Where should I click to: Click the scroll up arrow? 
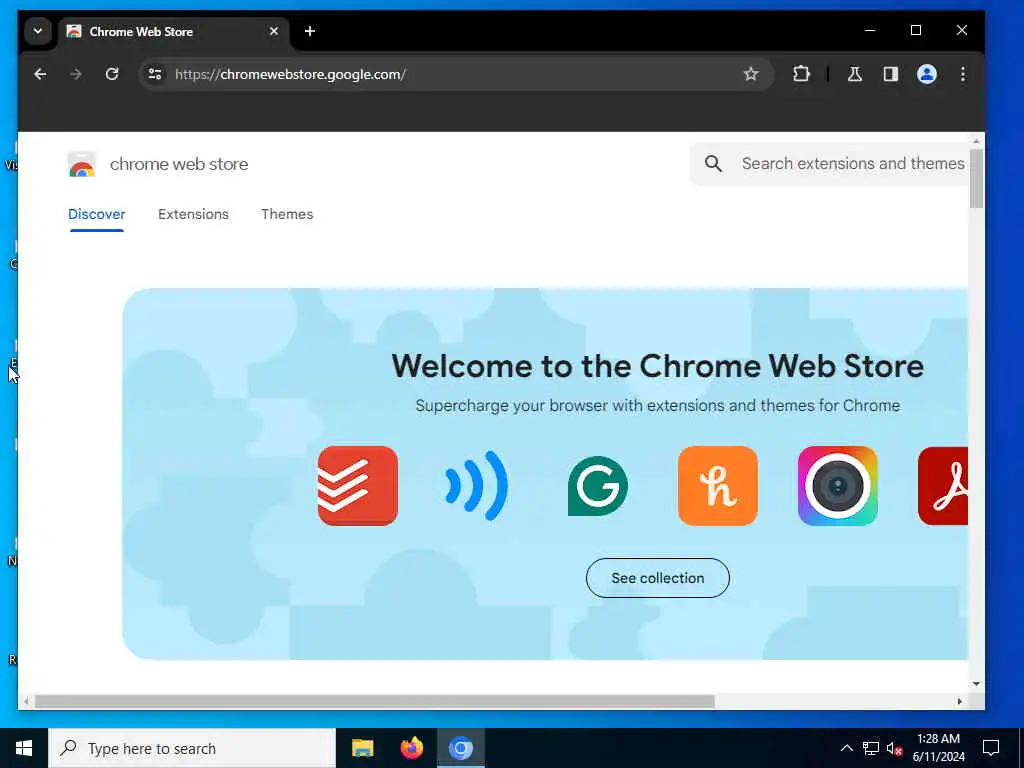point(976,141)
